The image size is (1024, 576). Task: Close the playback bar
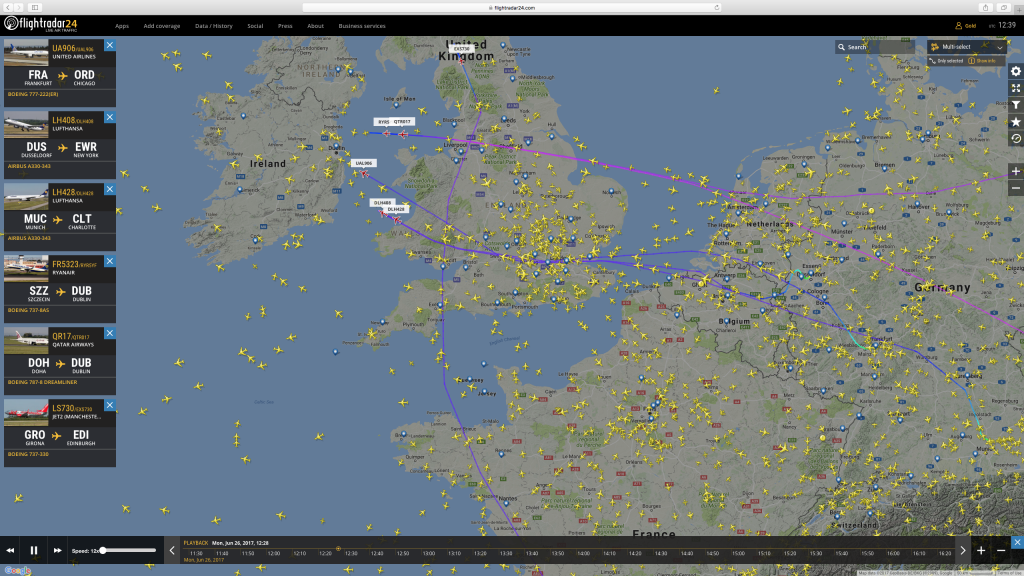tap(1017, 543)
